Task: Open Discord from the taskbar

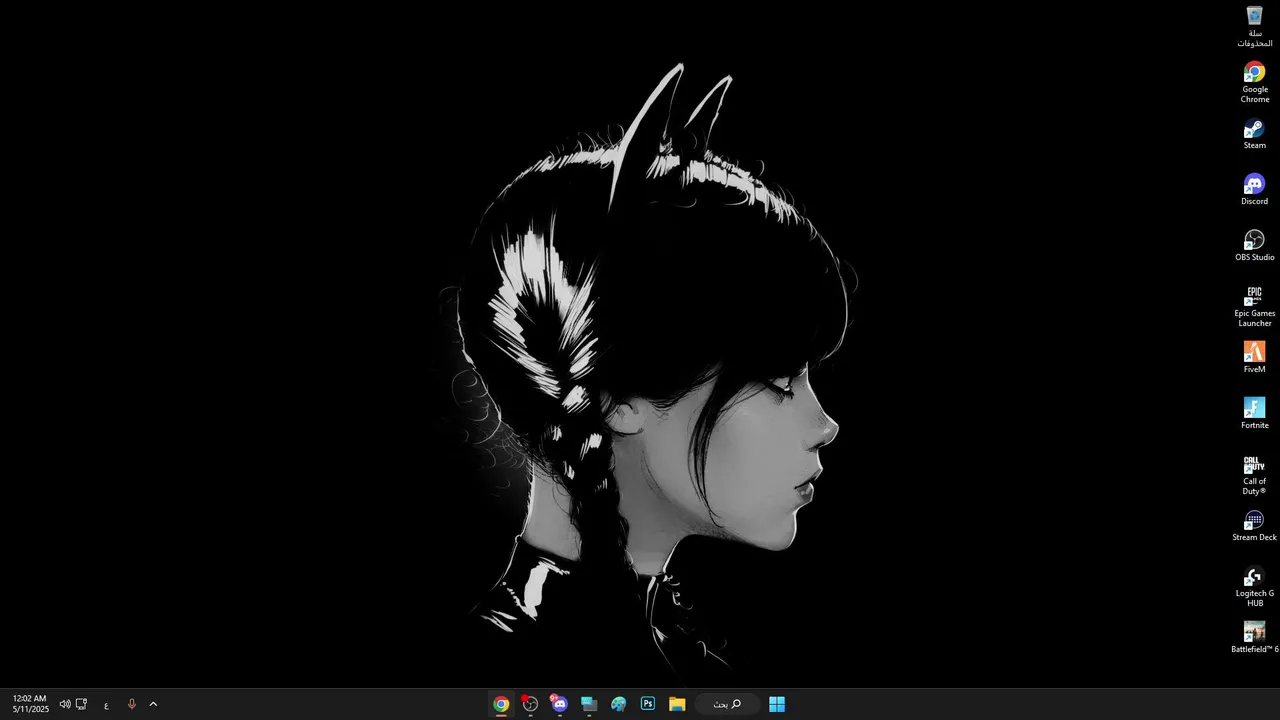Action: pos(559,704)
